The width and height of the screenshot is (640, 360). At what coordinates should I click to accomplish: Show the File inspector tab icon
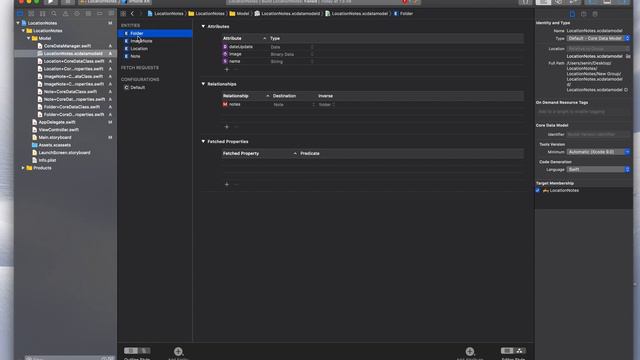pos(572,14)
